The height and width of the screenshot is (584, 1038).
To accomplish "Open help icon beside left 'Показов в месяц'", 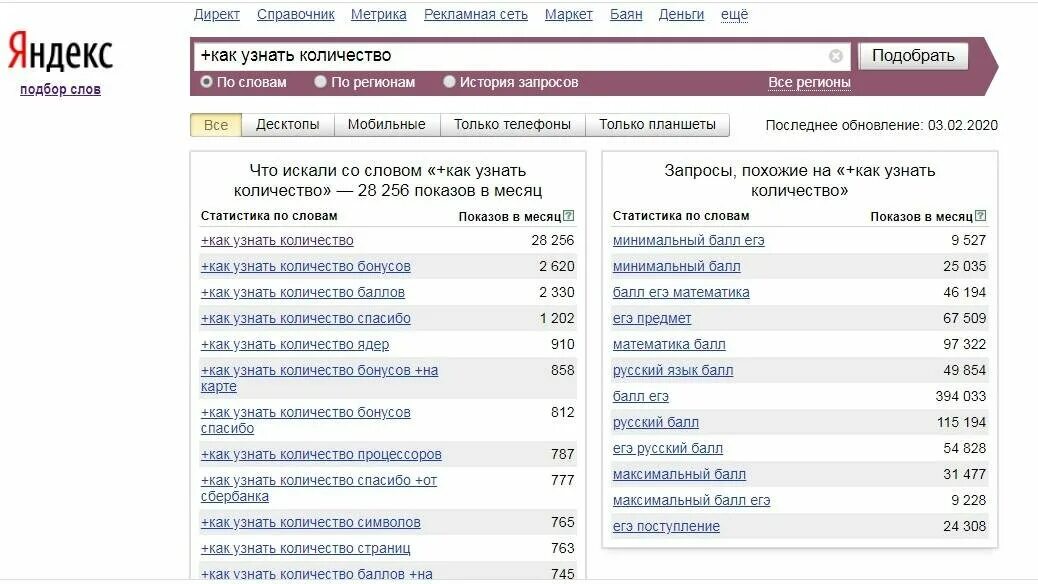I will click(x=569, y=216).
